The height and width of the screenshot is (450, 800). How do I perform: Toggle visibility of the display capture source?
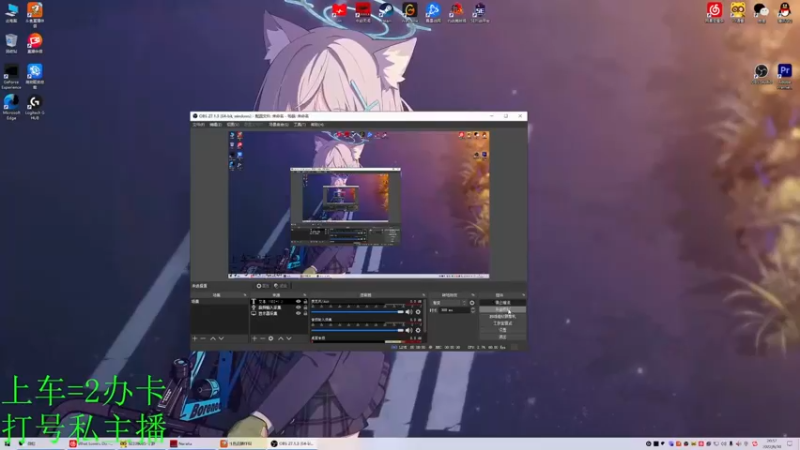tap(298, 313)
